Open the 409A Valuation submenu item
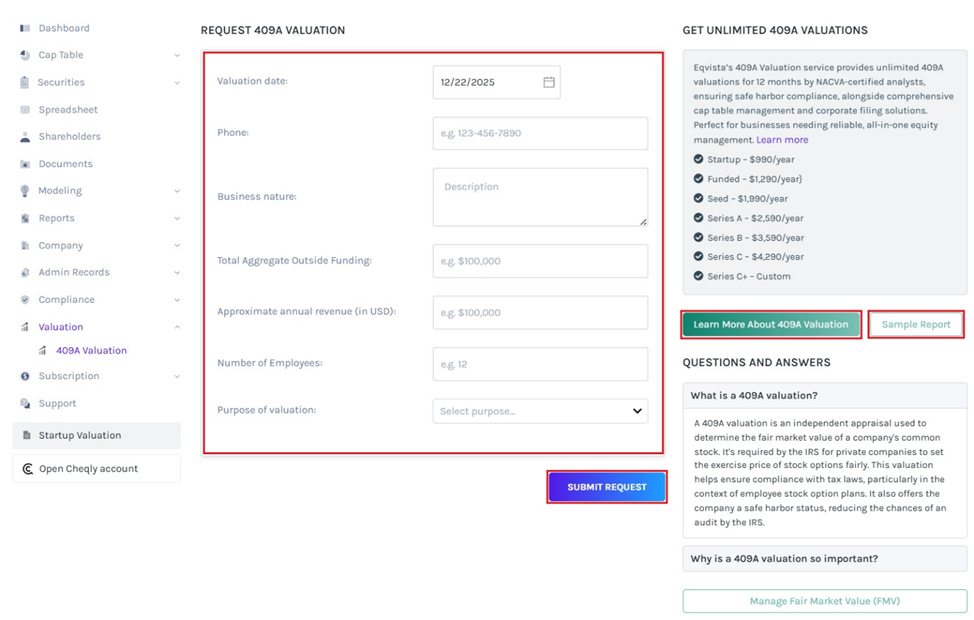 91,351
